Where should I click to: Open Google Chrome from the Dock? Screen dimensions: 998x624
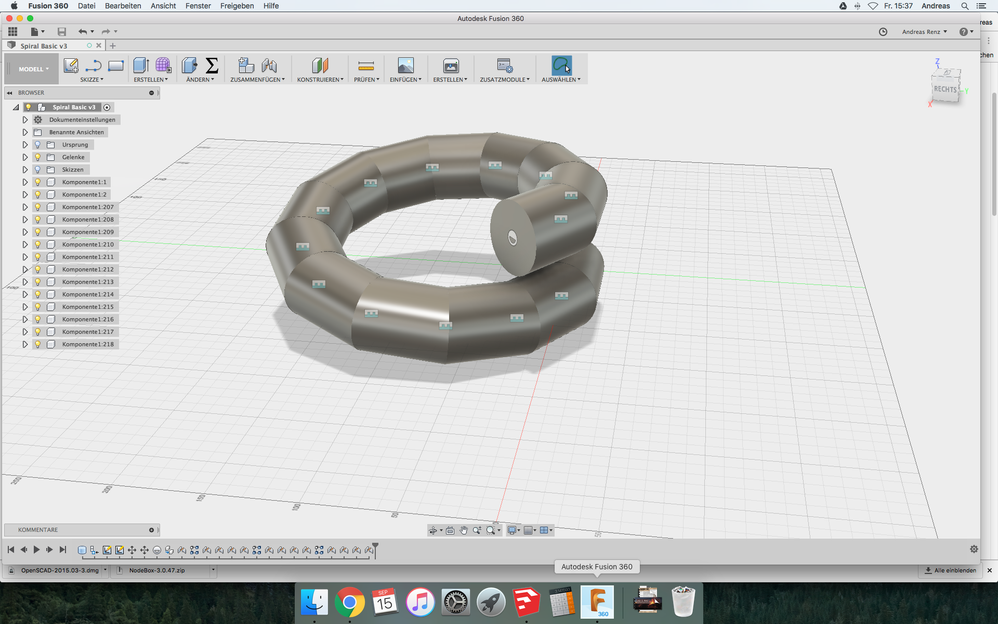point(349,602)
